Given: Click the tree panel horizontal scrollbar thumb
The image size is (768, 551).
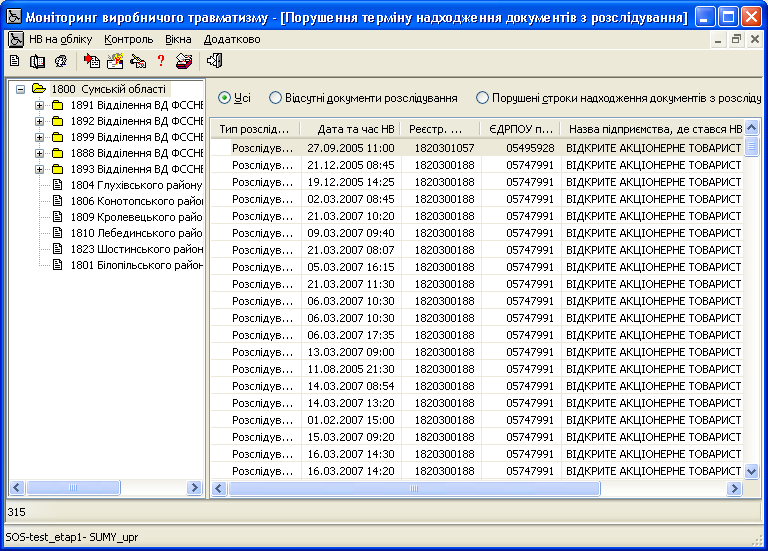Looking at the screenshot, I should pos(73,487).
